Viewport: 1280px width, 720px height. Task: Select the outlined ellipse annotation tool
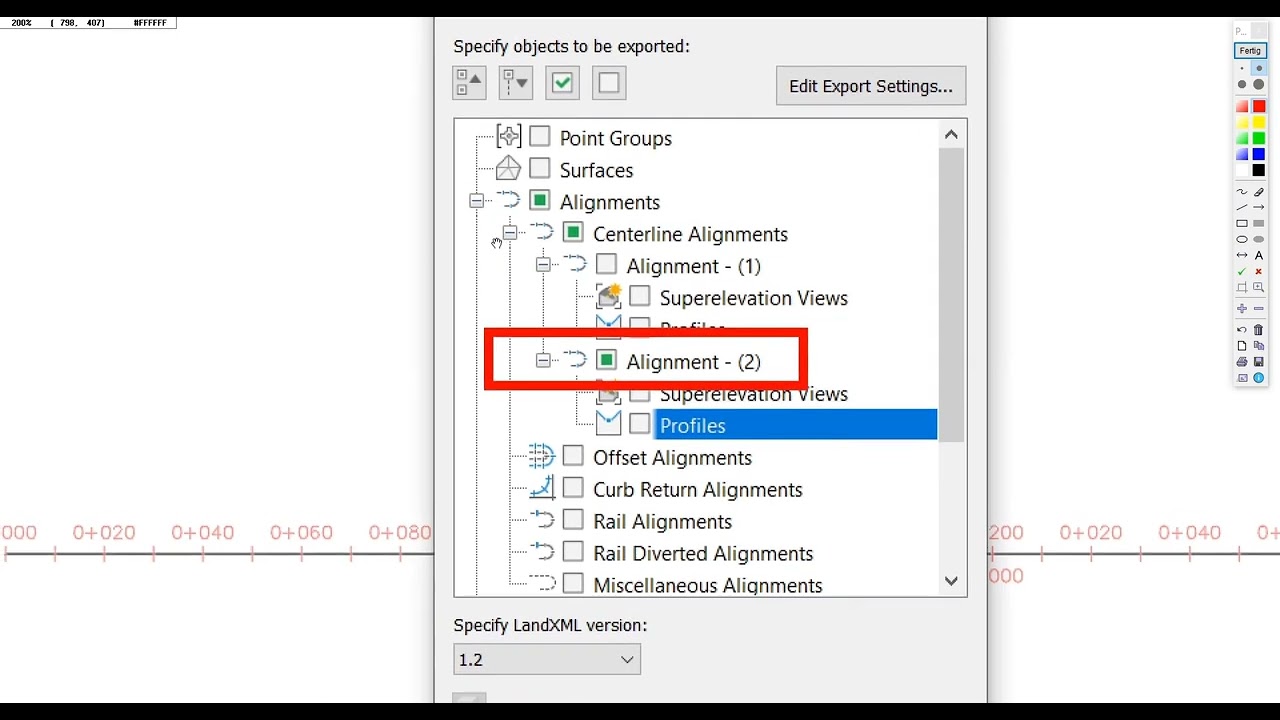(x=1242, y=239)
